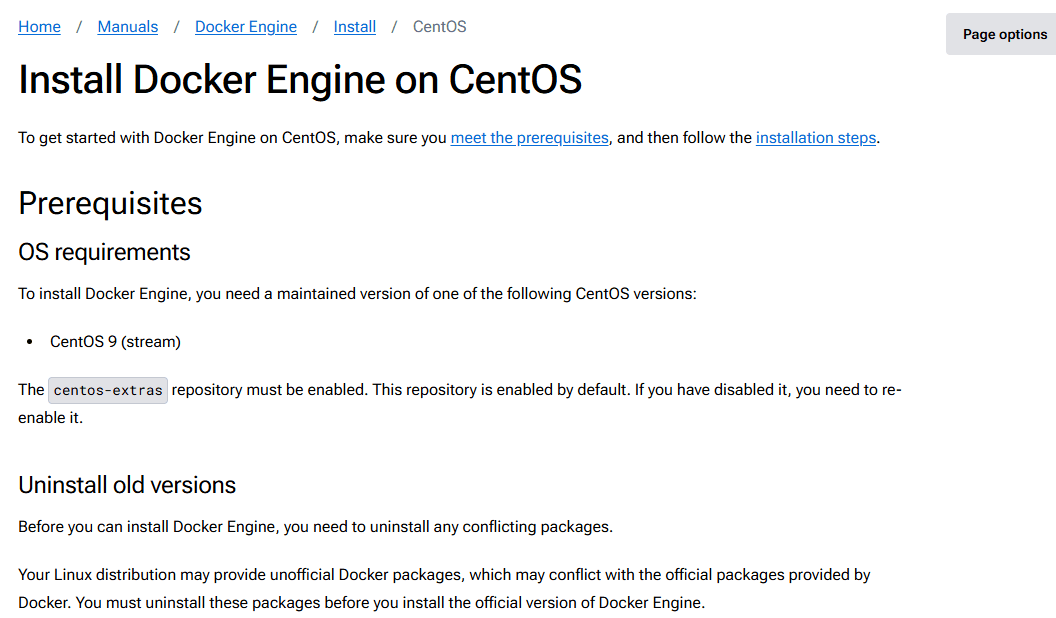The width and height of the screenshot is (1056, 618).
Task: Jump to the "installation steps" link
Action: pyautogui.click(x=815, y=138)
